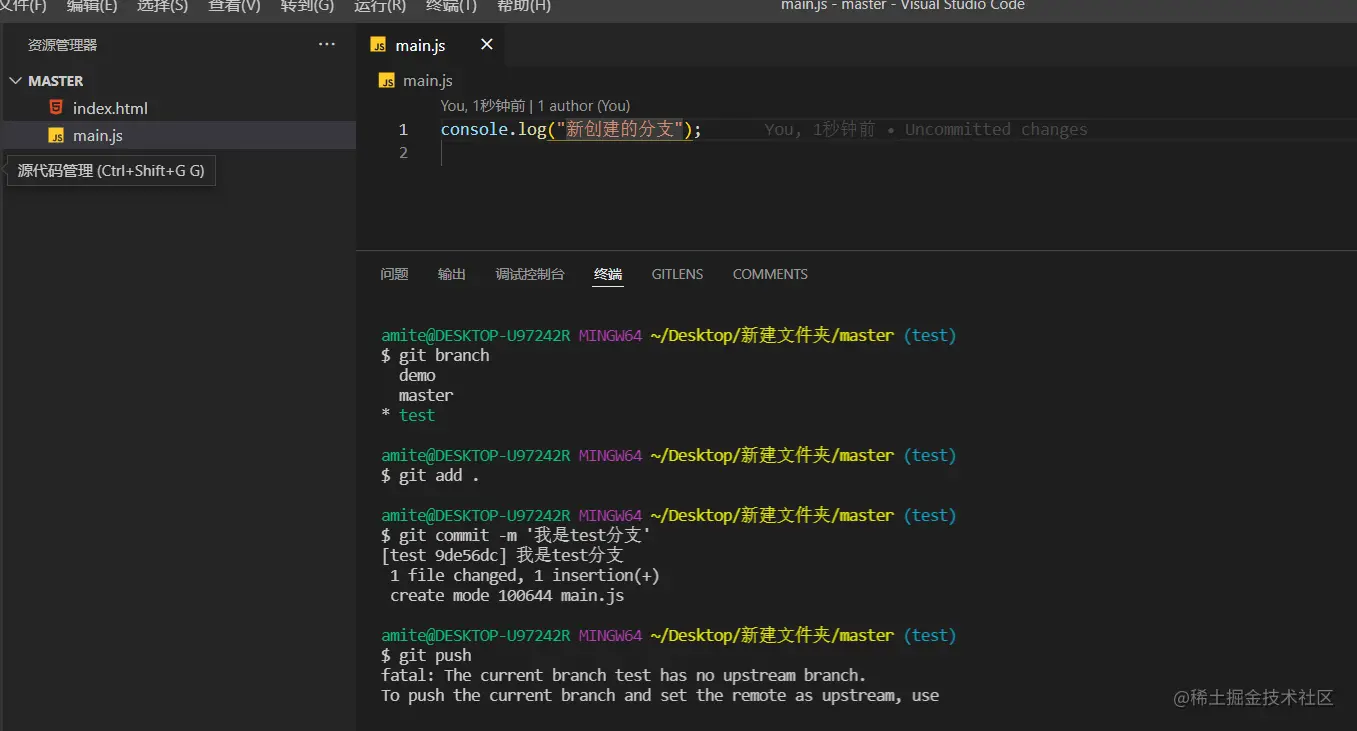
Task: Open the 问题 panel tab
Action: [394, 274]
